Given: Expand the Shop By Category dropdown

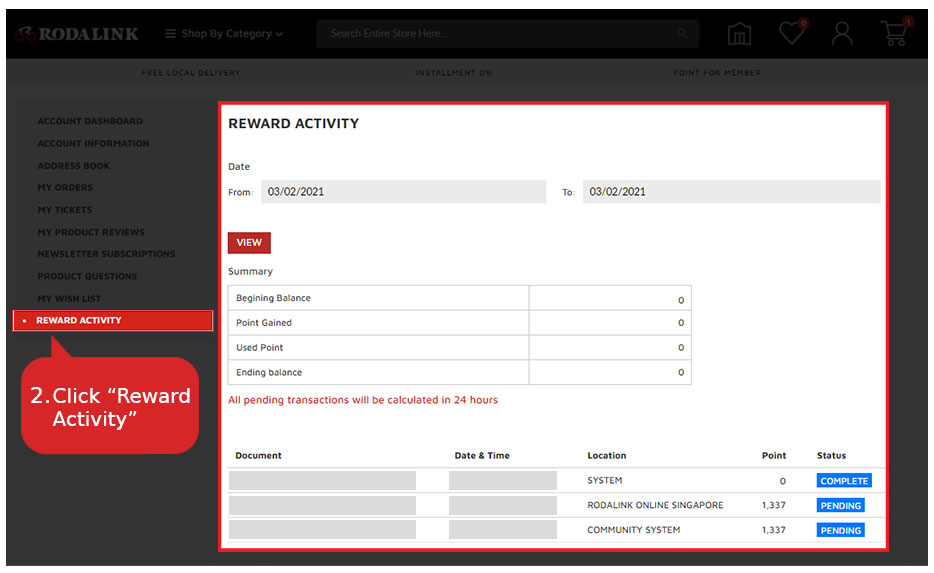Looking at the screenshot, I should (224, 34).
